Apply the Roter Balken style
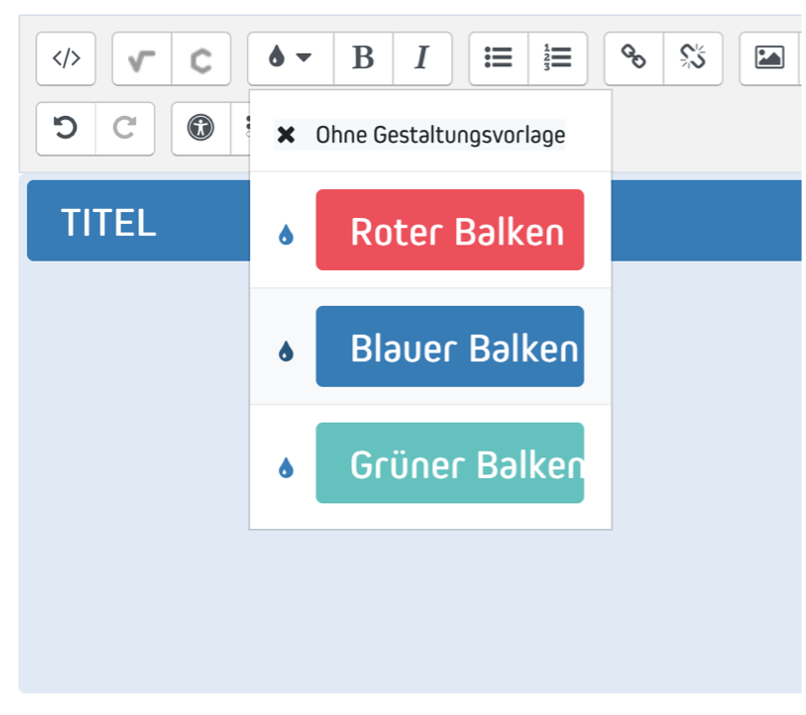The image size is (806, 715). click(x=450, y=230)
